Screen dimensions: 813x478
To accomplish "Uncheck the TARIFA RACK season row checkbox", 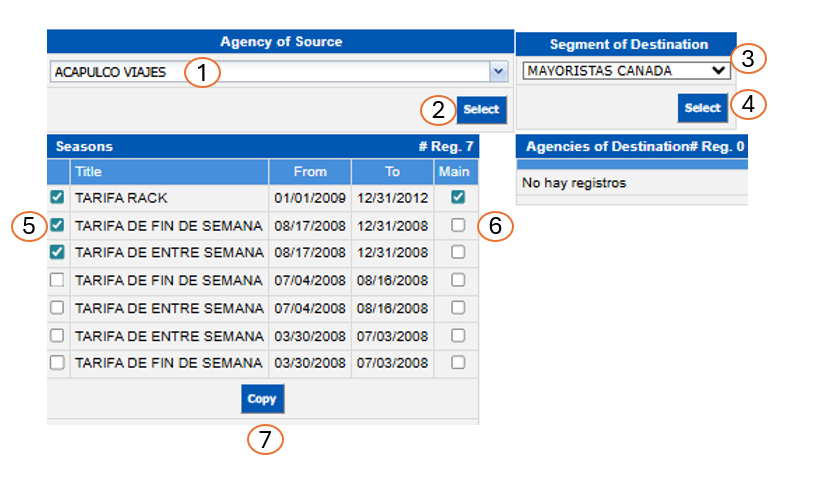I will click(58, 198).
